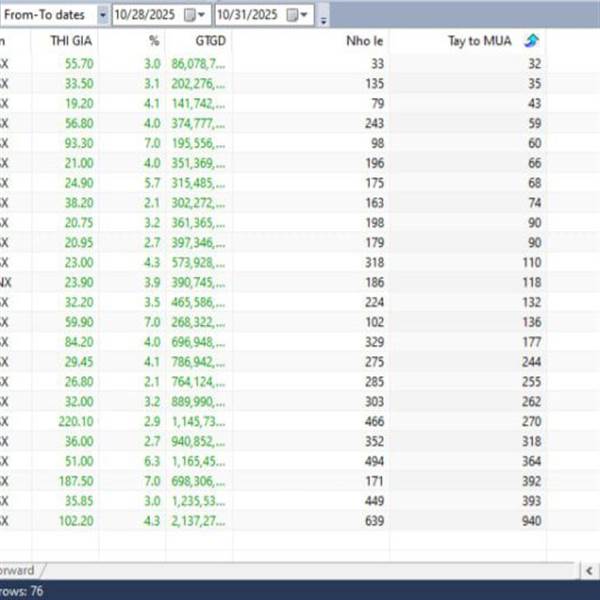
Task: Select percent cell 5.7
Action: click(152, 183)
